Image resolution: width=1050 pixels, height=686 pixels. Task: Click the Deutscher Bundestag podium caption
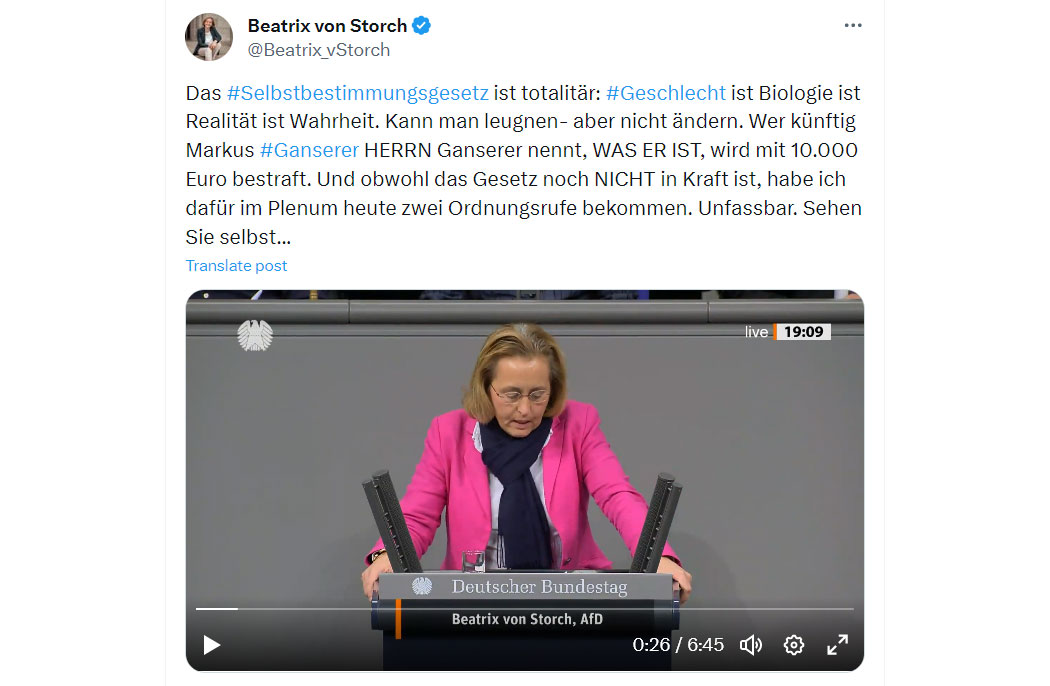coord(539,587)
